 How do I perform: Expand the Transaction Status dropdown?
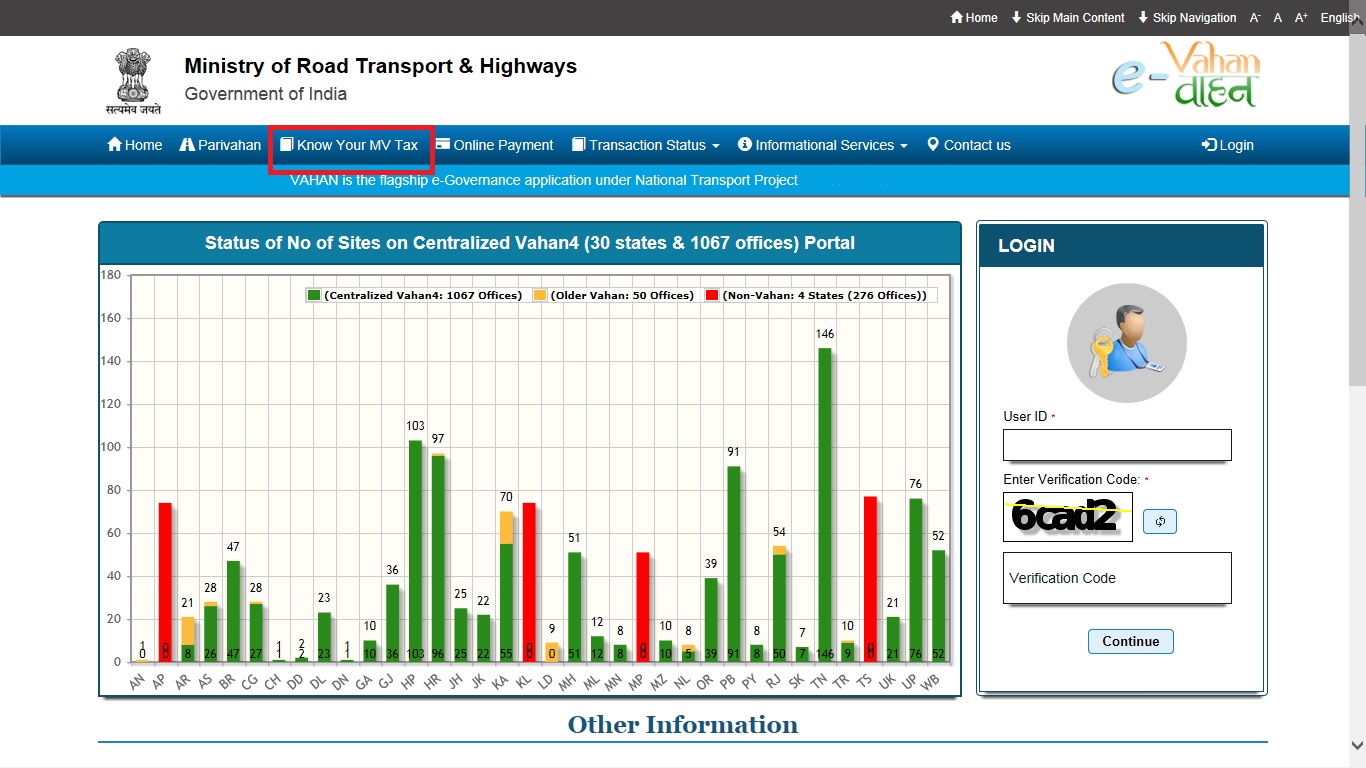click(x=646, y=145)
